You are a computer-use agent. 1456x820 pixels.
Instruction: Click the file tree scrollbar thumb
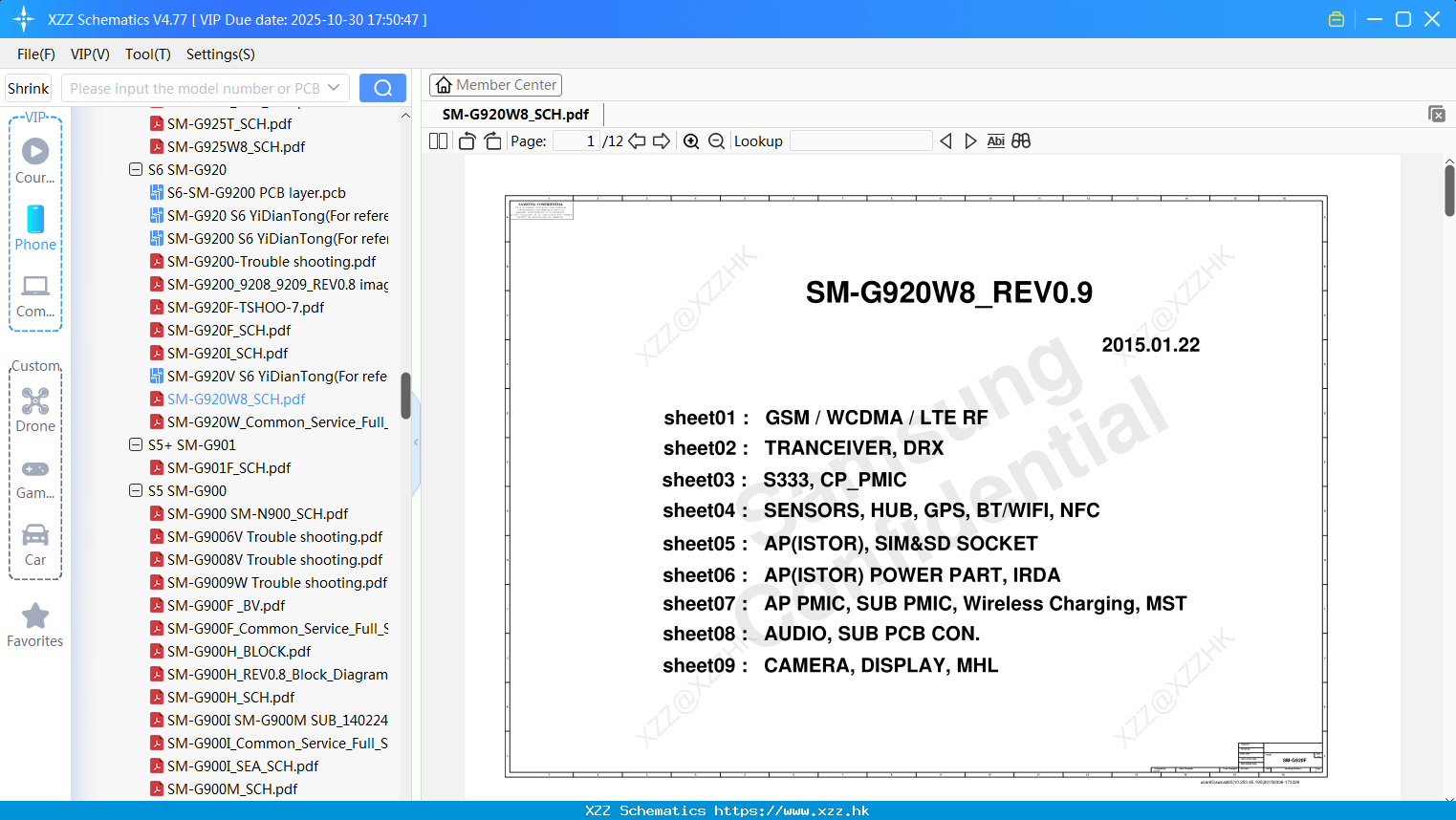(x=405, y=396)
